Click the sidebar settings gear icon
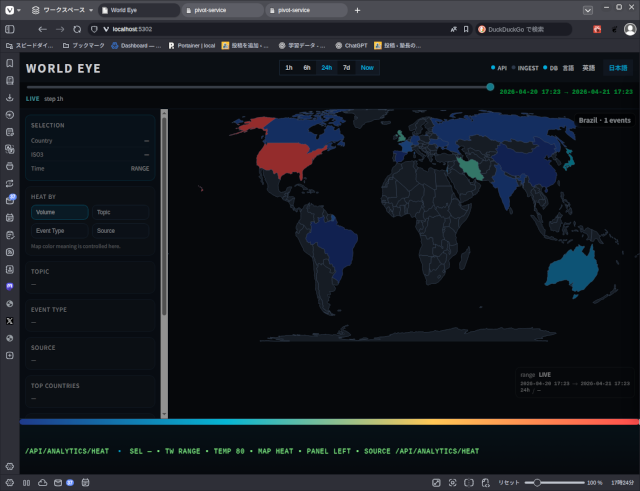640x491 pixels. click(9, 482)
